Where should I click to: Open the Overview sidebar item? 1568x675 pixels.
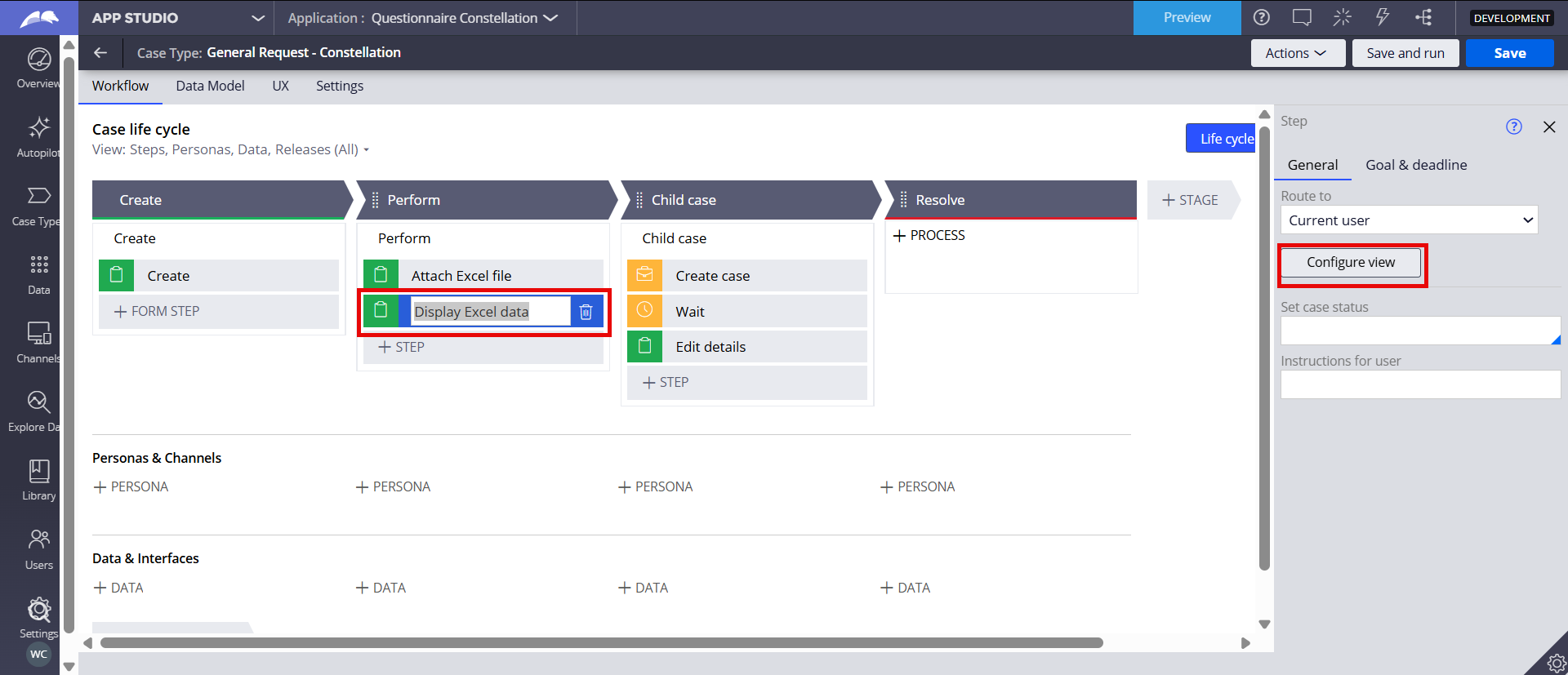click(38, 69)
